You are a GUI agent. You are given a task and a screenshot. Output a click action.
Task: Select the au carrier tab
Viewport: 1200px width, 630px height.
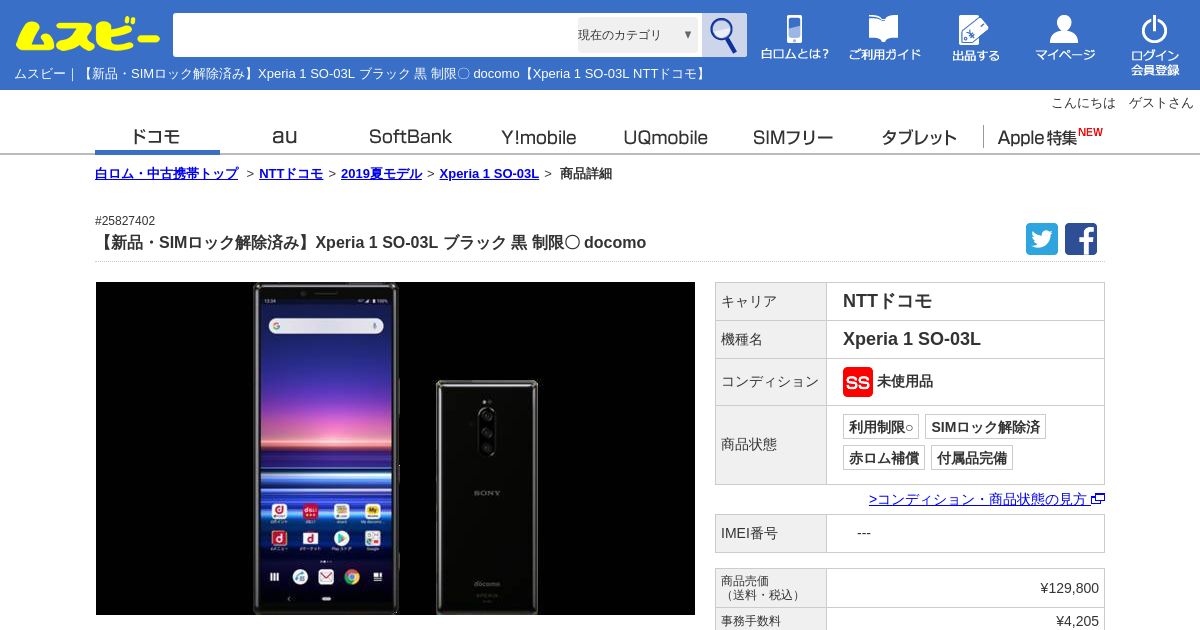click(x=284, y=137)
